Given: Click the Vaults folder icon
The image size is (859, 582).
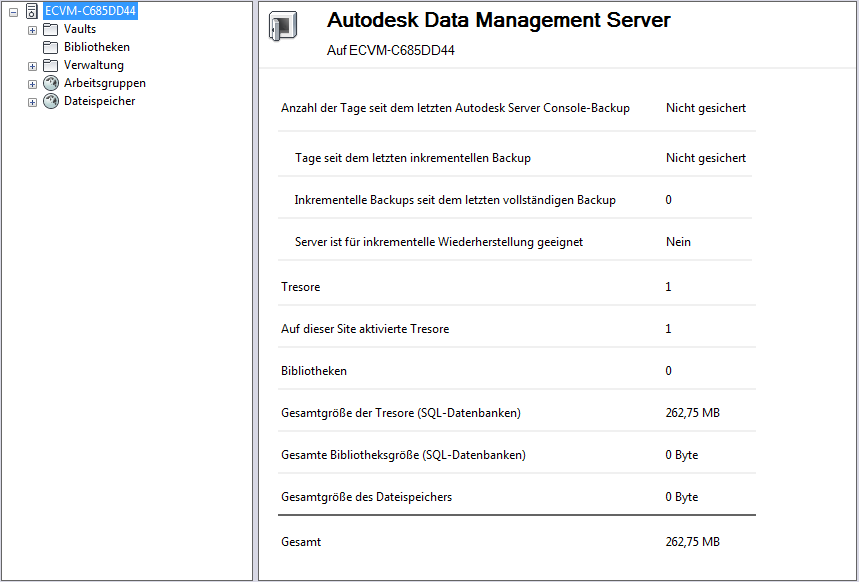Looking at the screenshot, I should (x=51, y=29).
